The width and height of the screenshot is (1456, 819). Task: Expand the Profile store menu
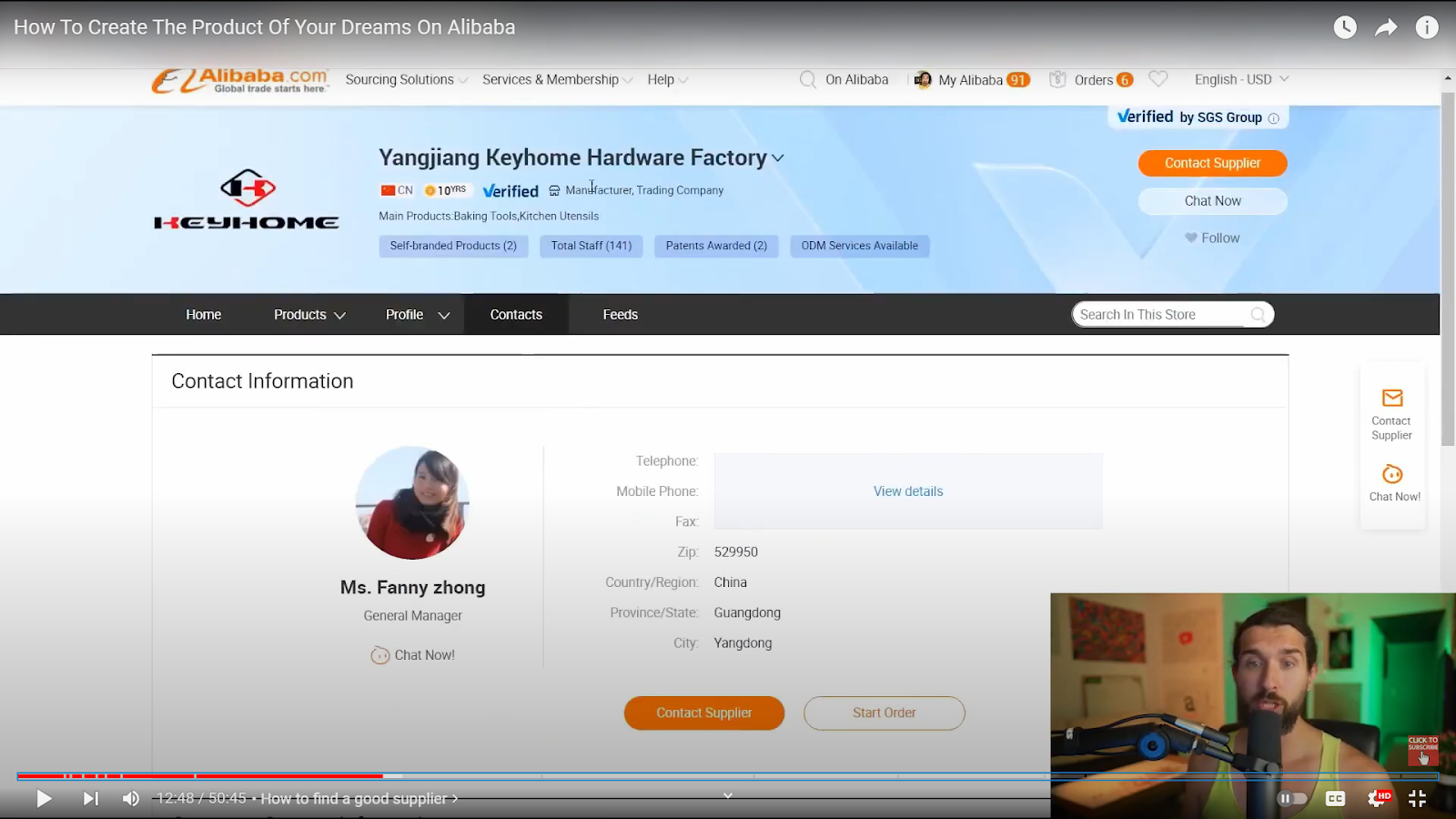(x=418, y=315)
